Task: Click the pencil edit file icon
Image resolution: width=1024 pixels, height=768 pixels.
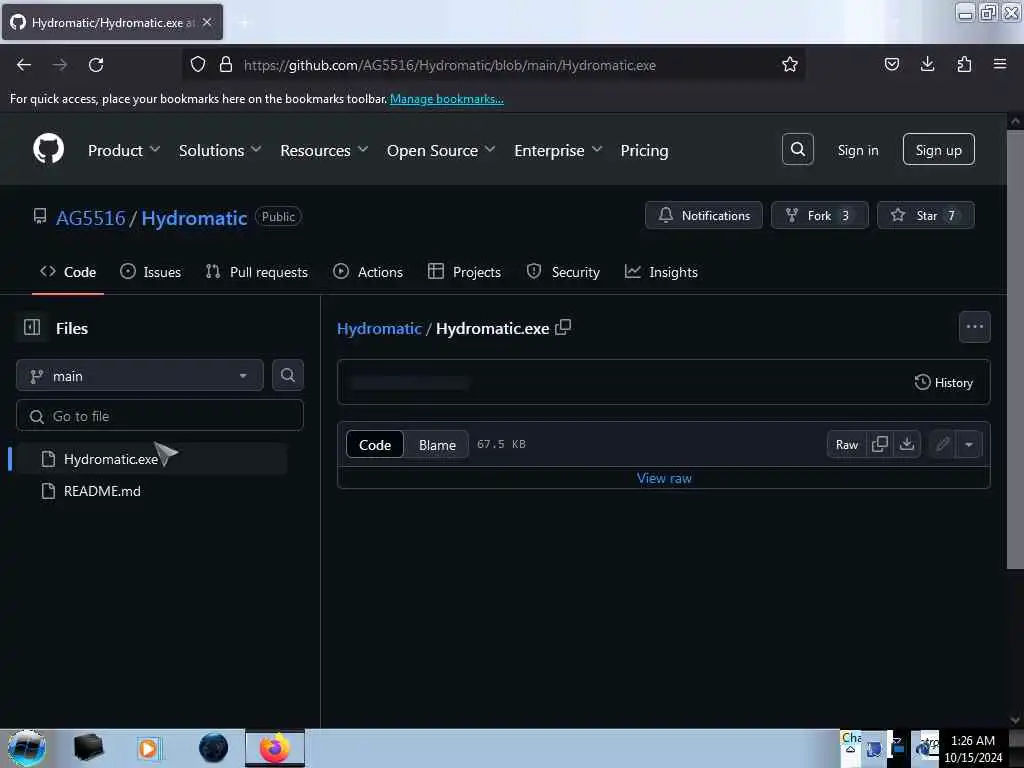Action: coord(942,445)
